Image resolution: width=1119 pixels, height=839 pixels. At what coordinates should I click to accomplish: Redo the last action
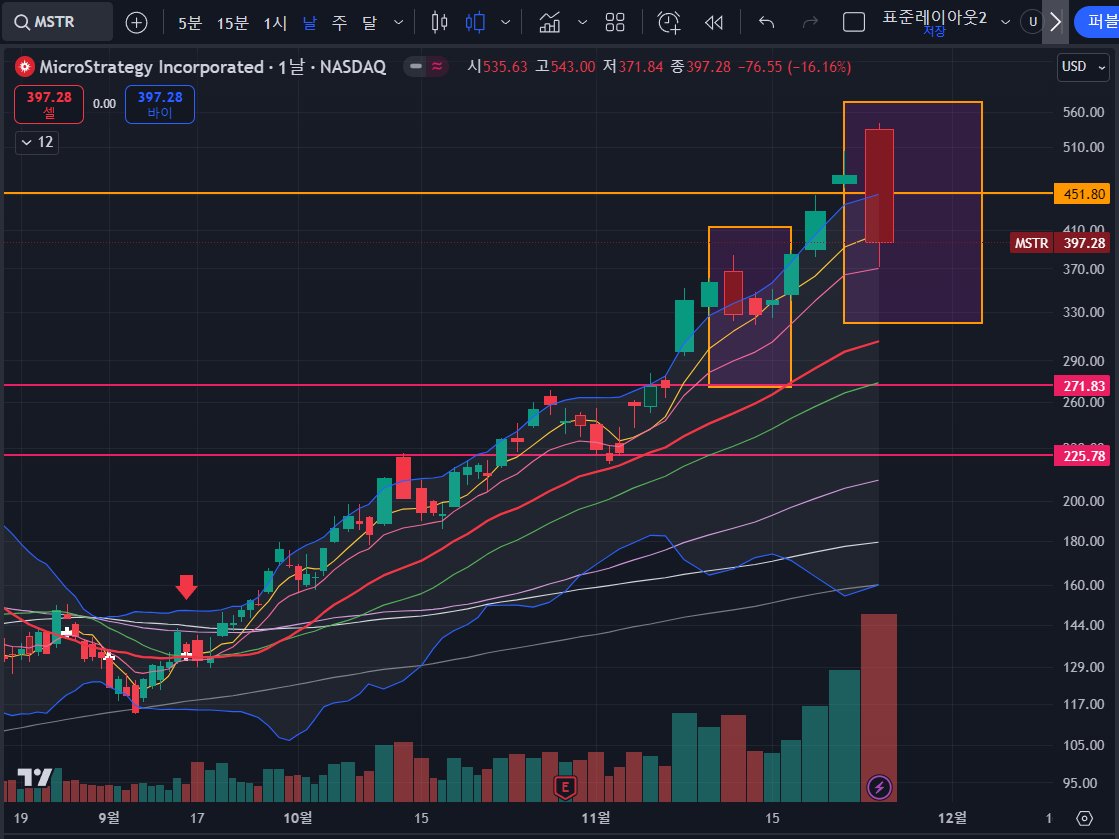click(810, 23)
